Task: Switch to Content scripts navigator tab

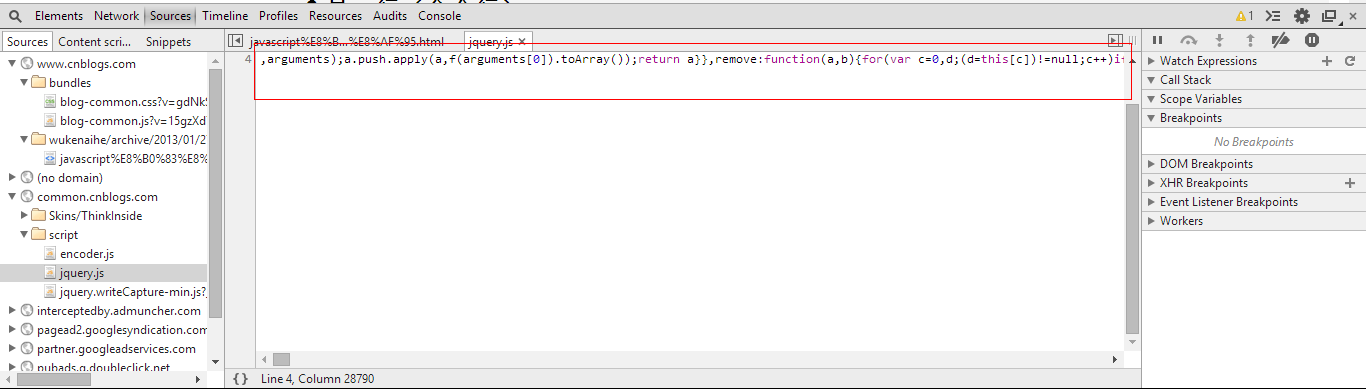Action: coord(95,42)
